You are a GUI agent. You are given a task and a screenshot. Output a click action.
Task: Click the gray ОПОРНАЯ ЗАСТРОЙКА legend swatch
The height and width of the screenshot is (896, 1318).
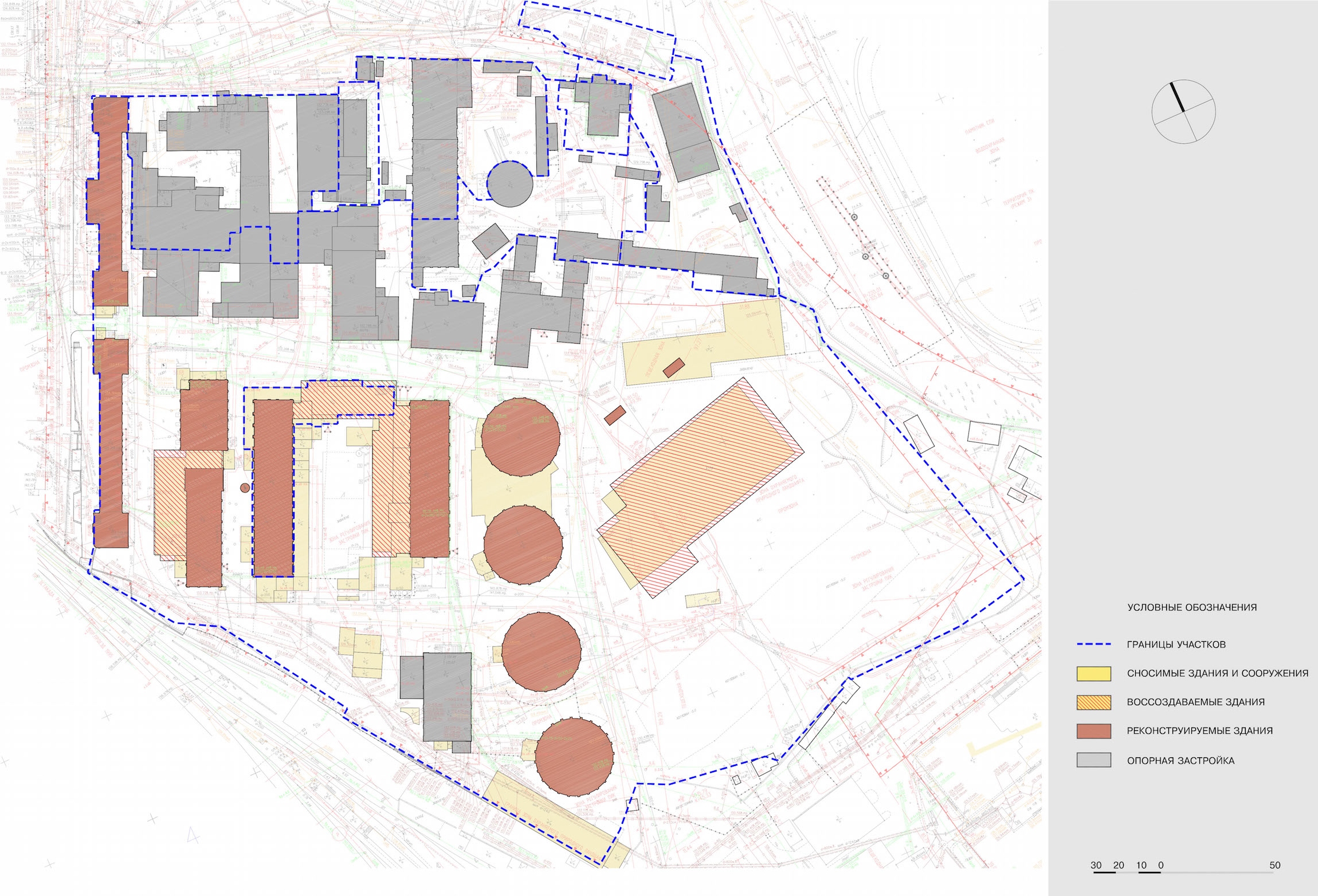(1093, 760)
